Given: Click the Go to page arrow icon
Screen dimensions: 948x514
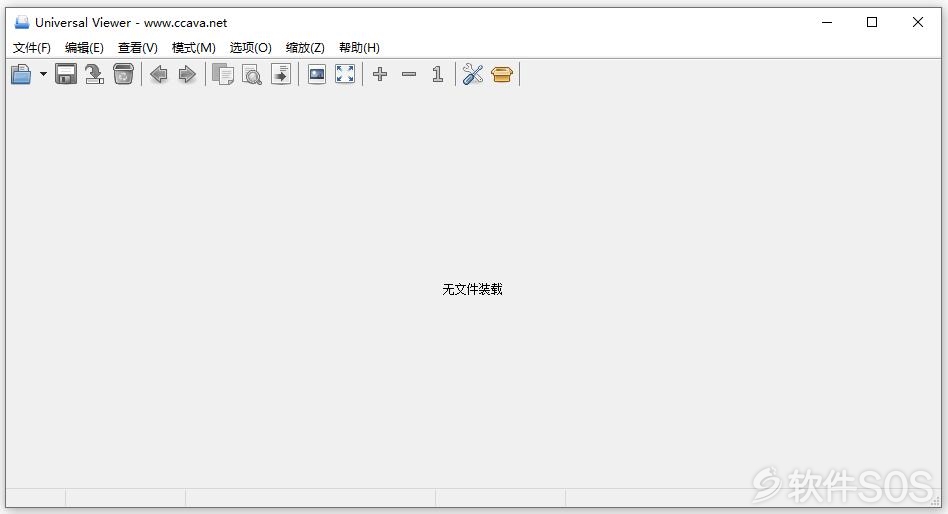Looking at the screenshot, I should click(281, 74).
